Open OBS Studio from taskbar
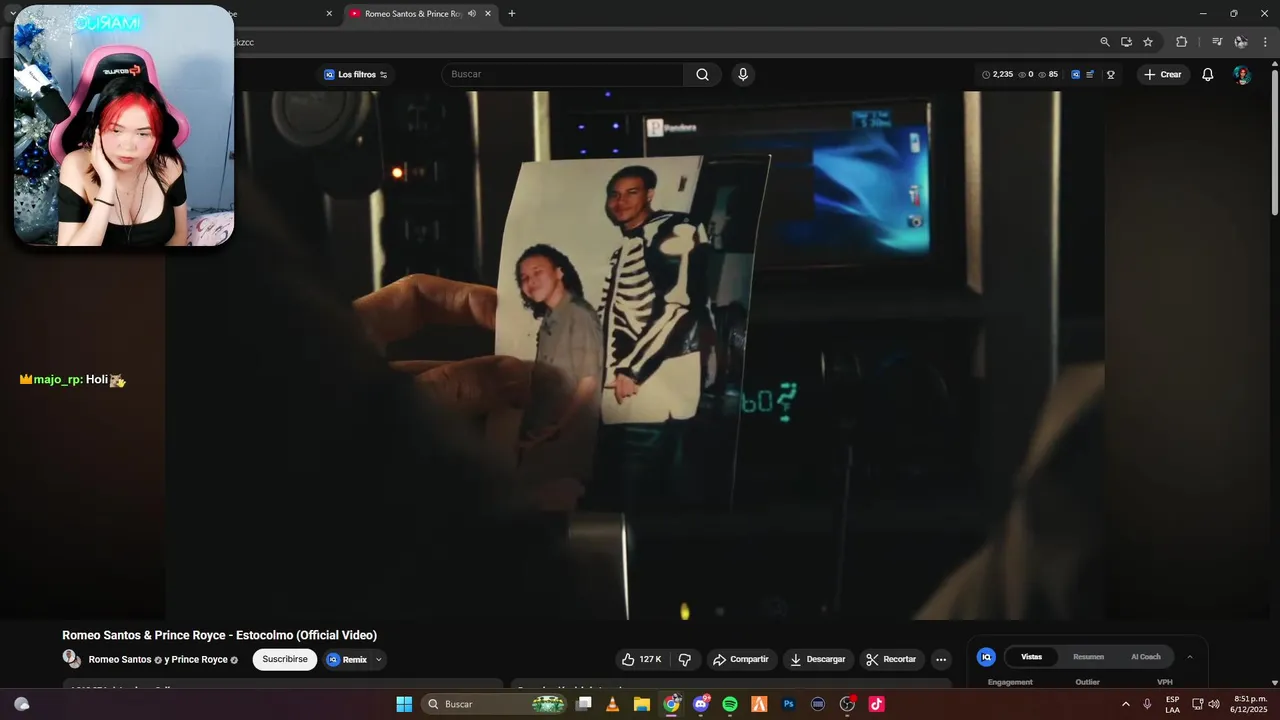This screenshot has height=720, width=1280. (848, 704)
